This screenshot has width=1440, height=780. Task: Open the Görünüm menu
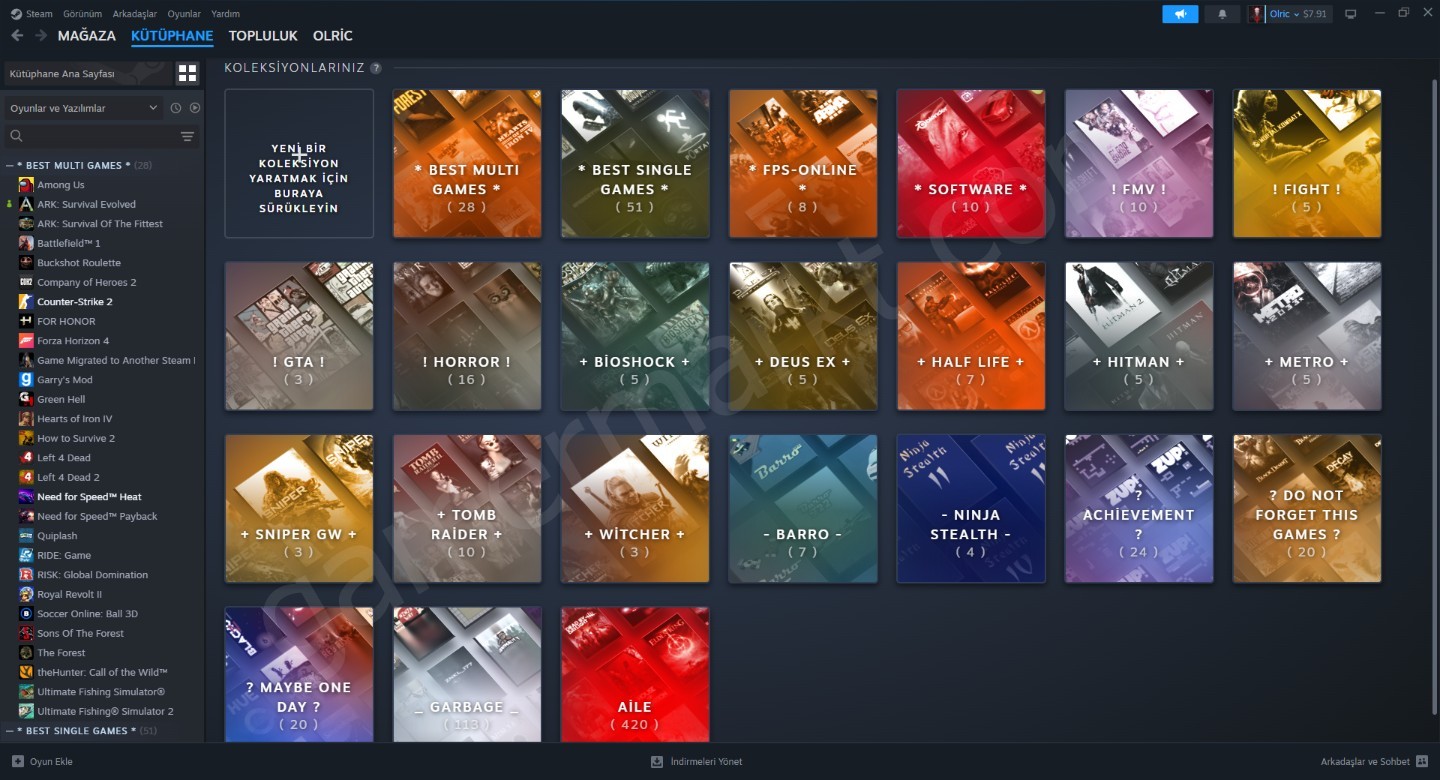click(82, 14)
